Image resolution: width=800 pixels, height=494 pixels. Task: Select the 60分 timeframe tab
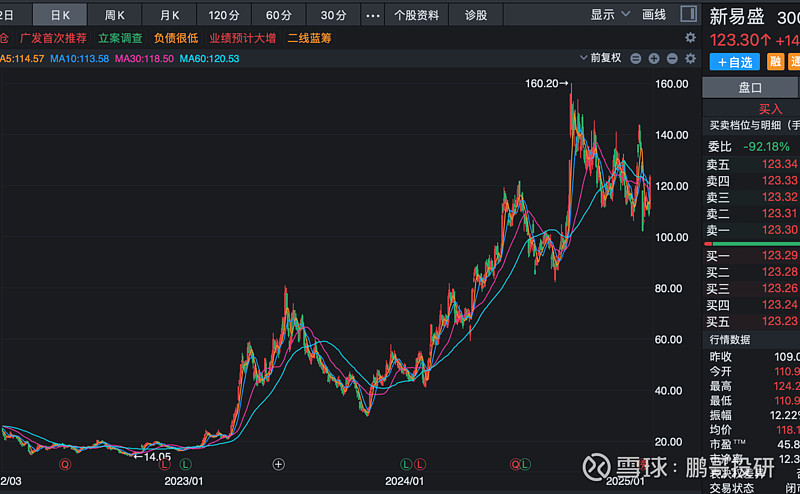click(x=279, y=15)
